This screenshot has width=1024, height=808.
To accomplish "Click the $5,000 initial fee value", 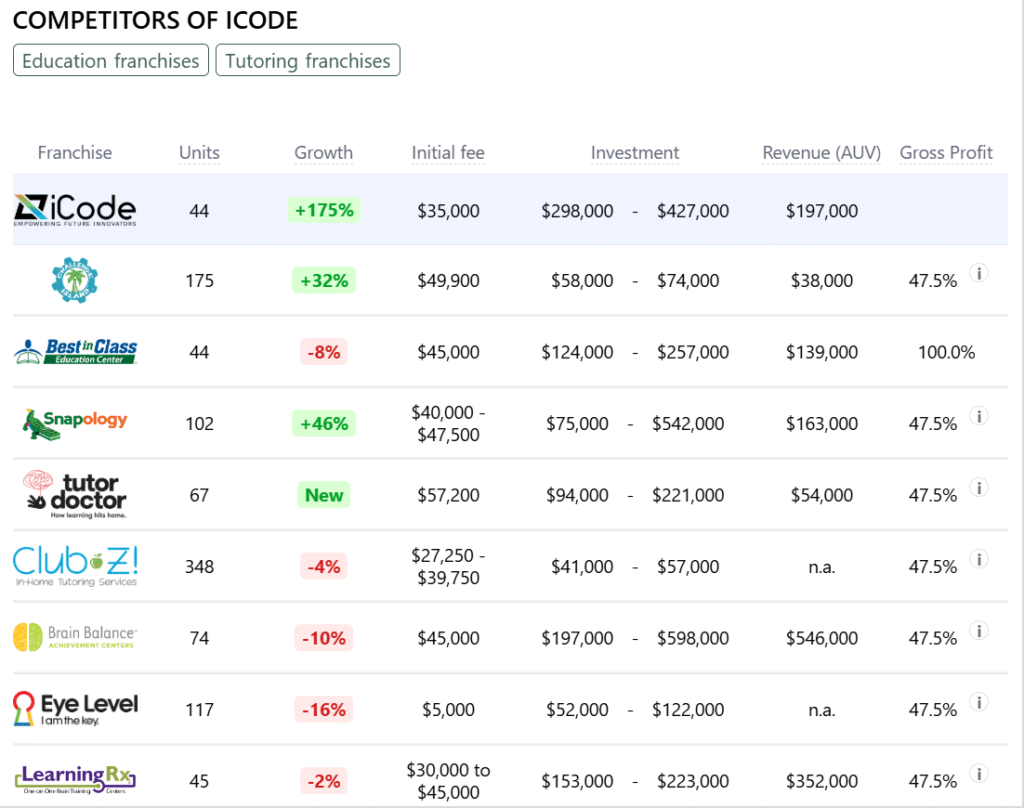I will 448,710.
